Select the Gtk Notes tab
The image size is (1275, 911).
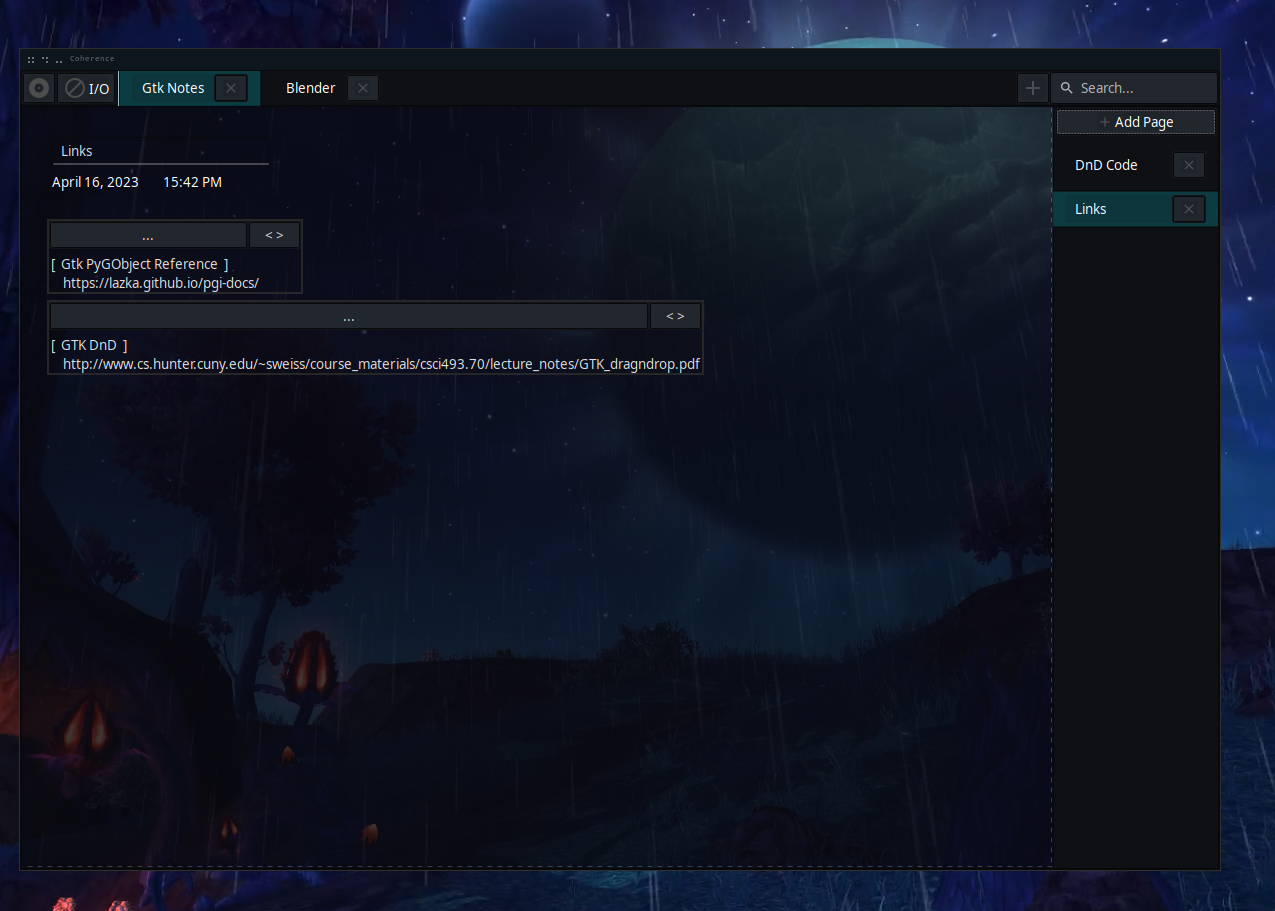point(172,88)
